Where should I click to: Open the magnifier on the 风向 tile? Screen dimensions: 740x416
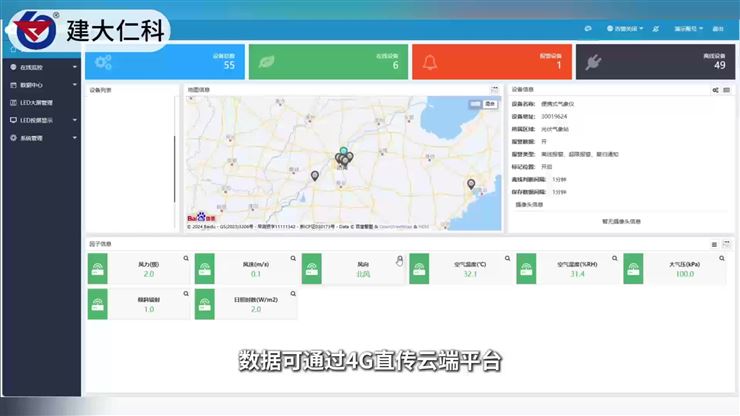click(400, 258)
